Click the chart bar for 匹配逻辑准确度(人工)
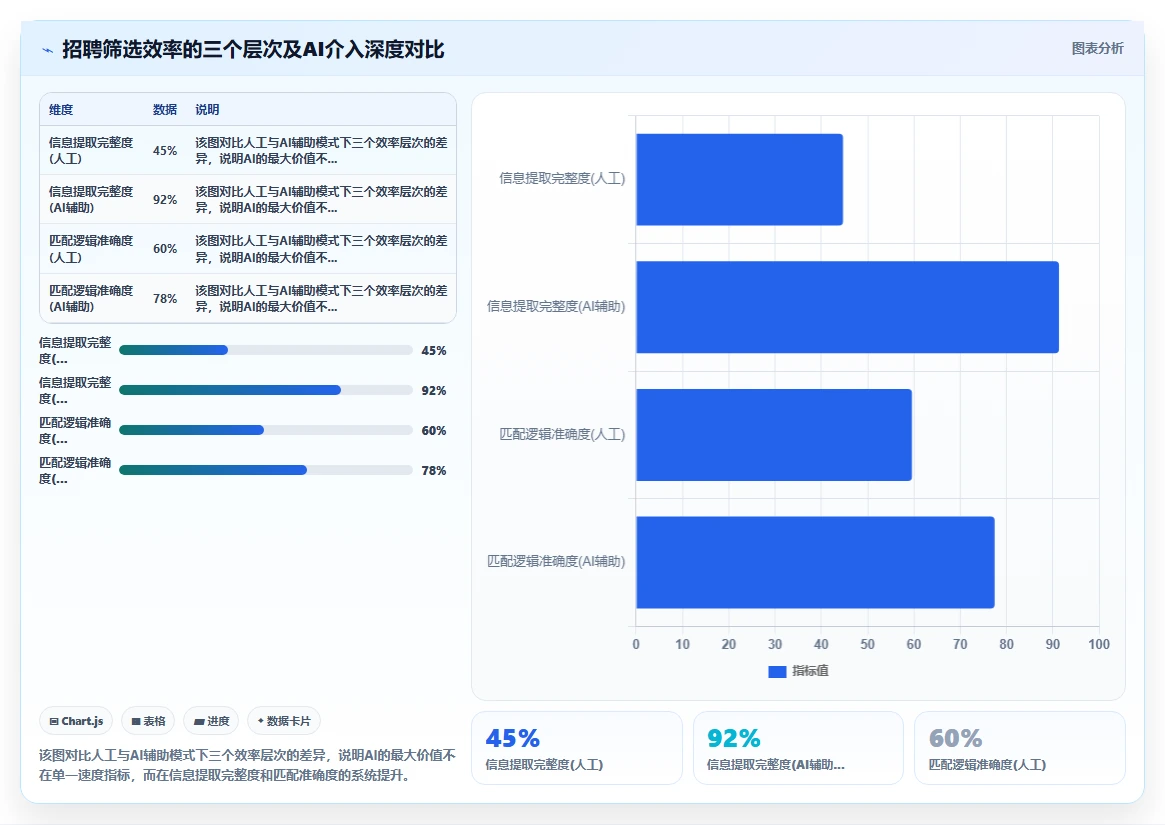Screen dimensions: 1165x825 [x=773, y=435]
